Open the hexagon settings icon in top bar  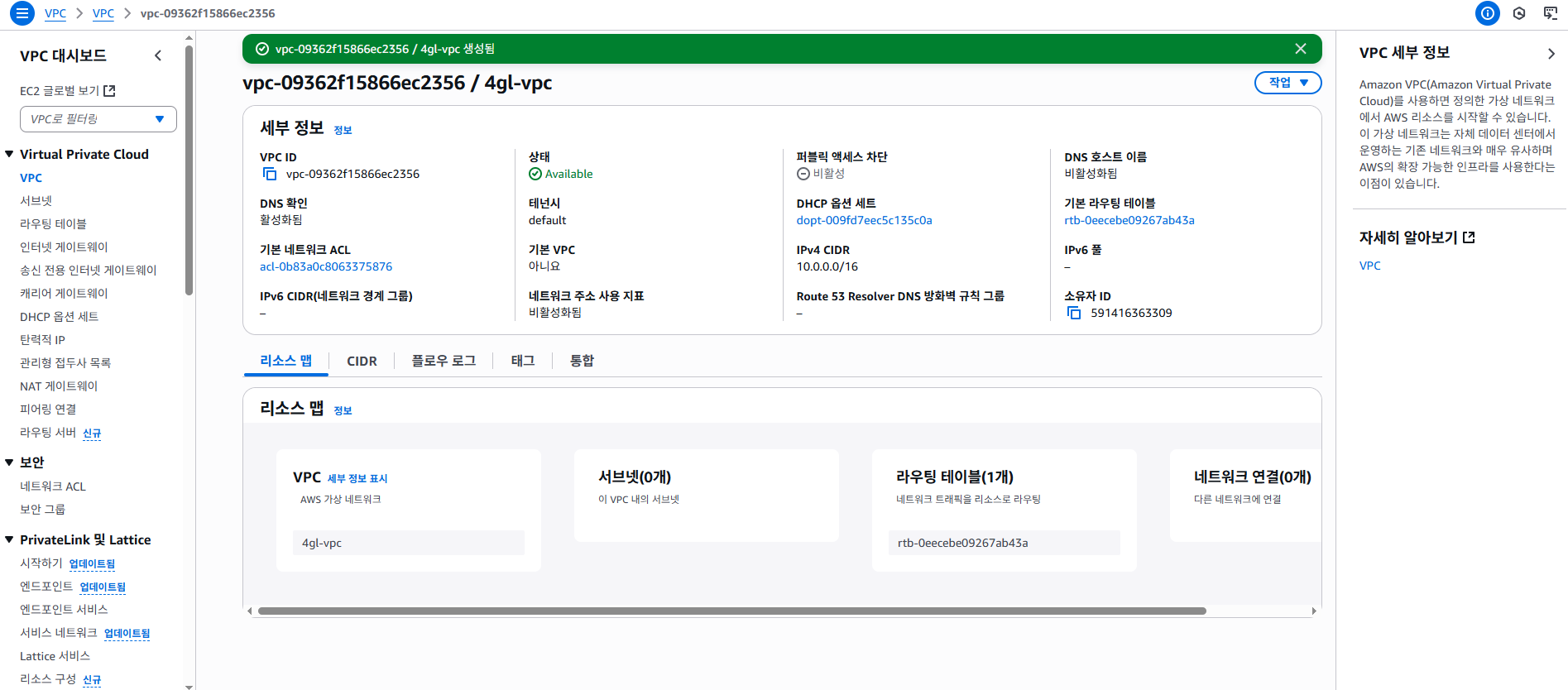point(1519,13)
